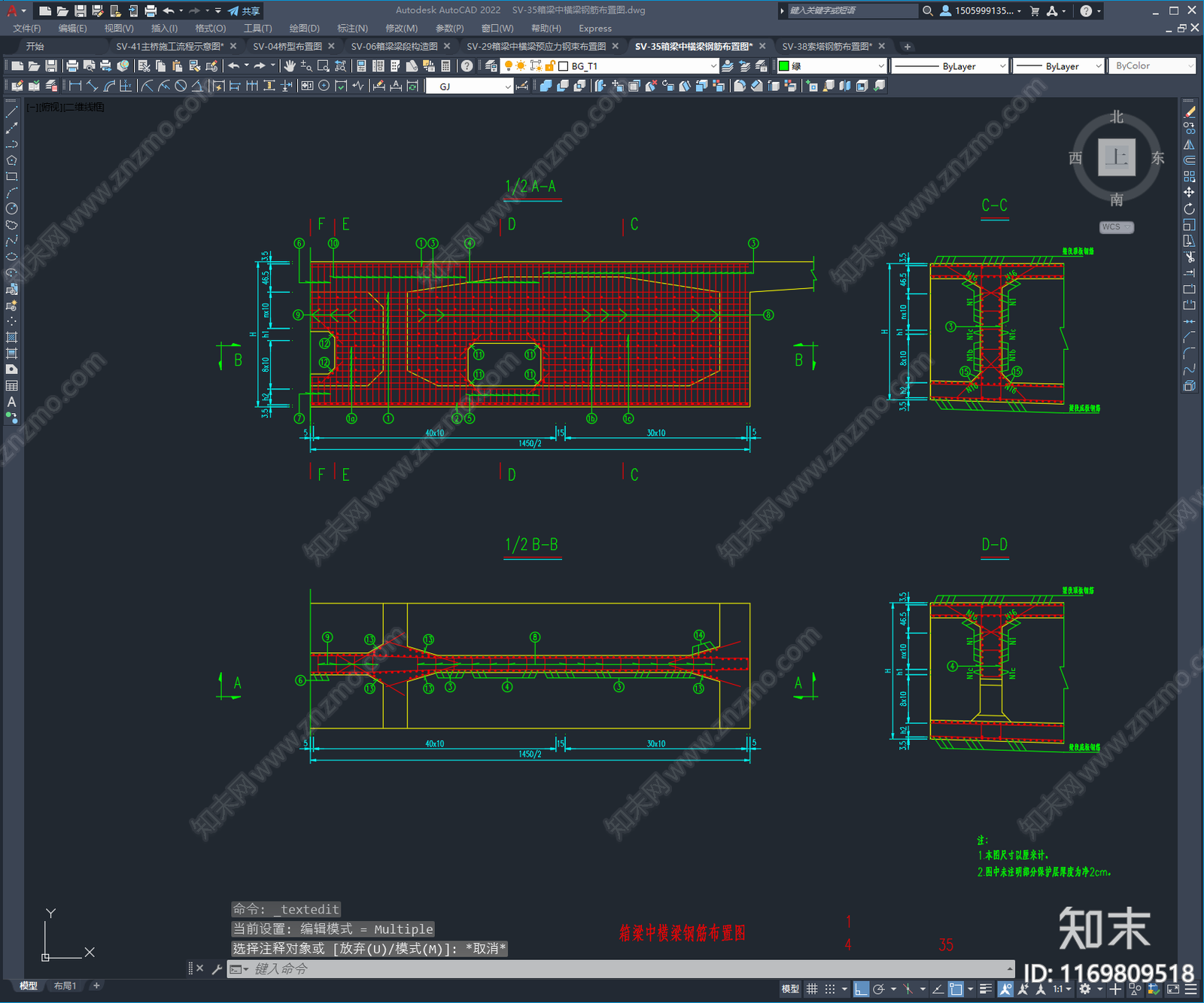Toggle snap mode in status bar
The image size is (1204, 1003).
[x=829, y=989]
